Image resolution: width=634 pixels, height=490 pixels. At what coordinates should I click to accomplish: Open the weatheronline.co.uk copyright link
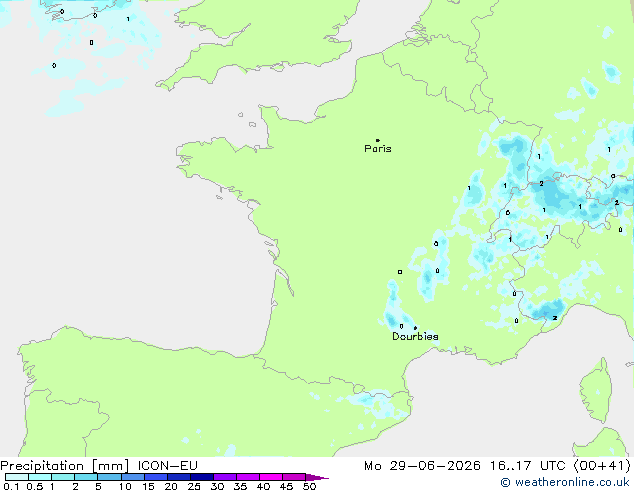565,482
